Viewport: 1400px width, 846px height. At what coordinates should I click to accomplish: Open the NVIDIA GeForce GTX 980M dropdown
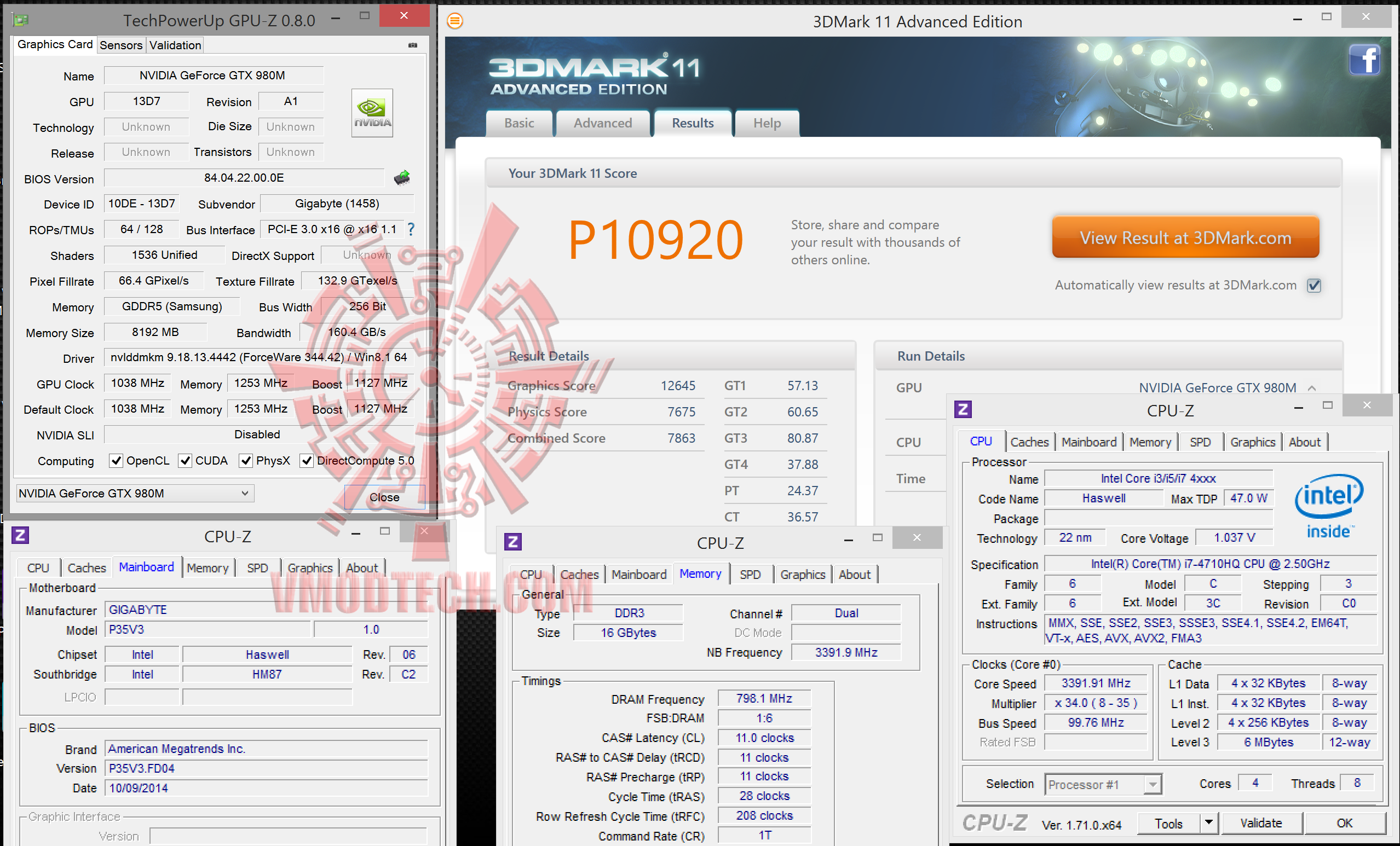pyautogui.click(x=245, y=493)
